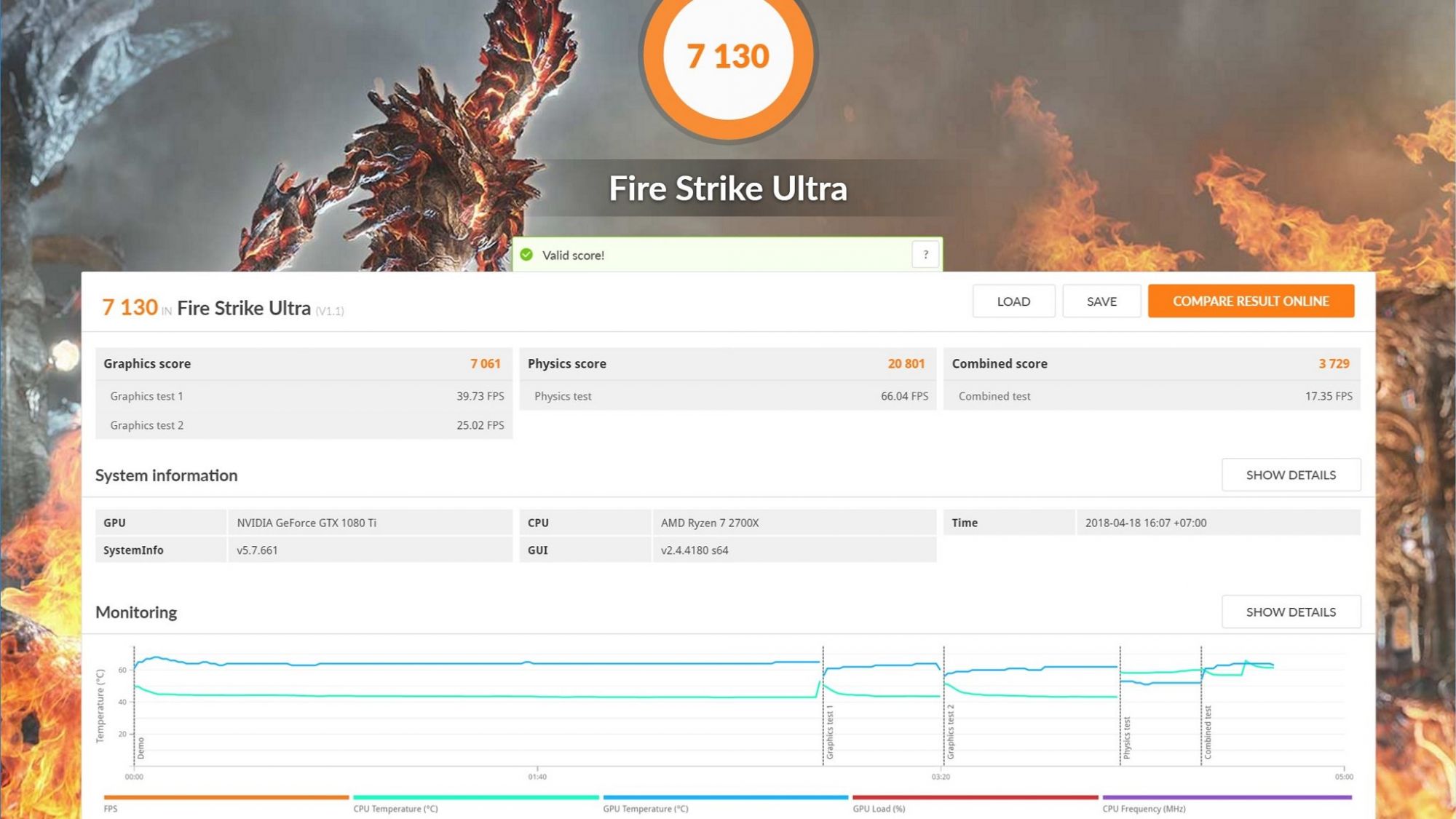Click the Combined score value 3 729
Image resolution: width=1456 pixels, height=819 pixels.
pos(1334,363)
